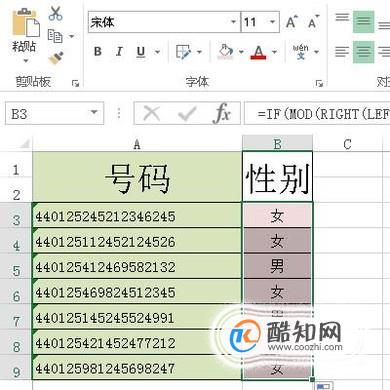The height and width of the screenshot is (390, 390).
Task: Click the 女 cell in row 6
Action: point(277,291)
